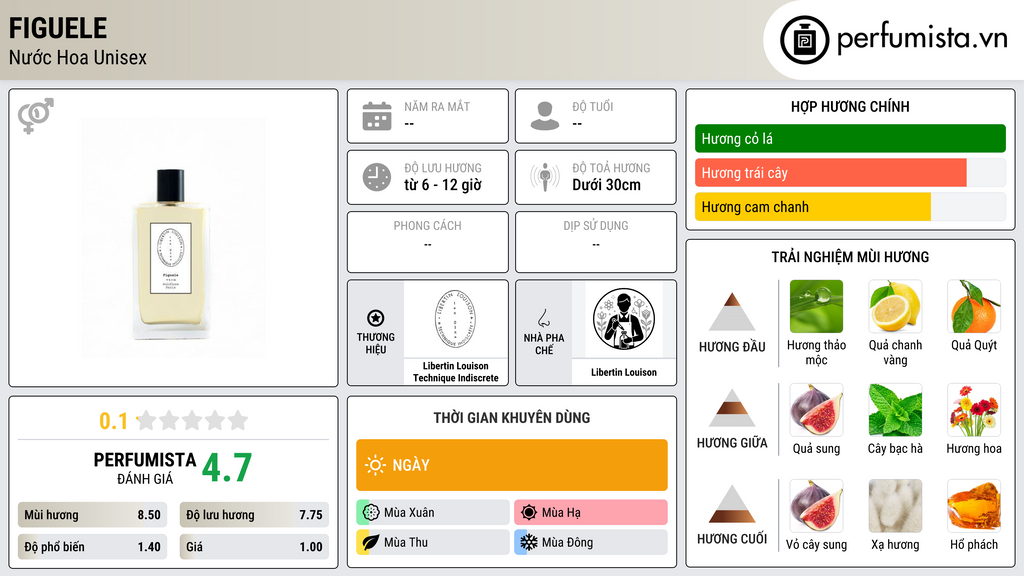
Task: Click the snowflake icon for Mùa Đông
Action: (x=529, y=542)
